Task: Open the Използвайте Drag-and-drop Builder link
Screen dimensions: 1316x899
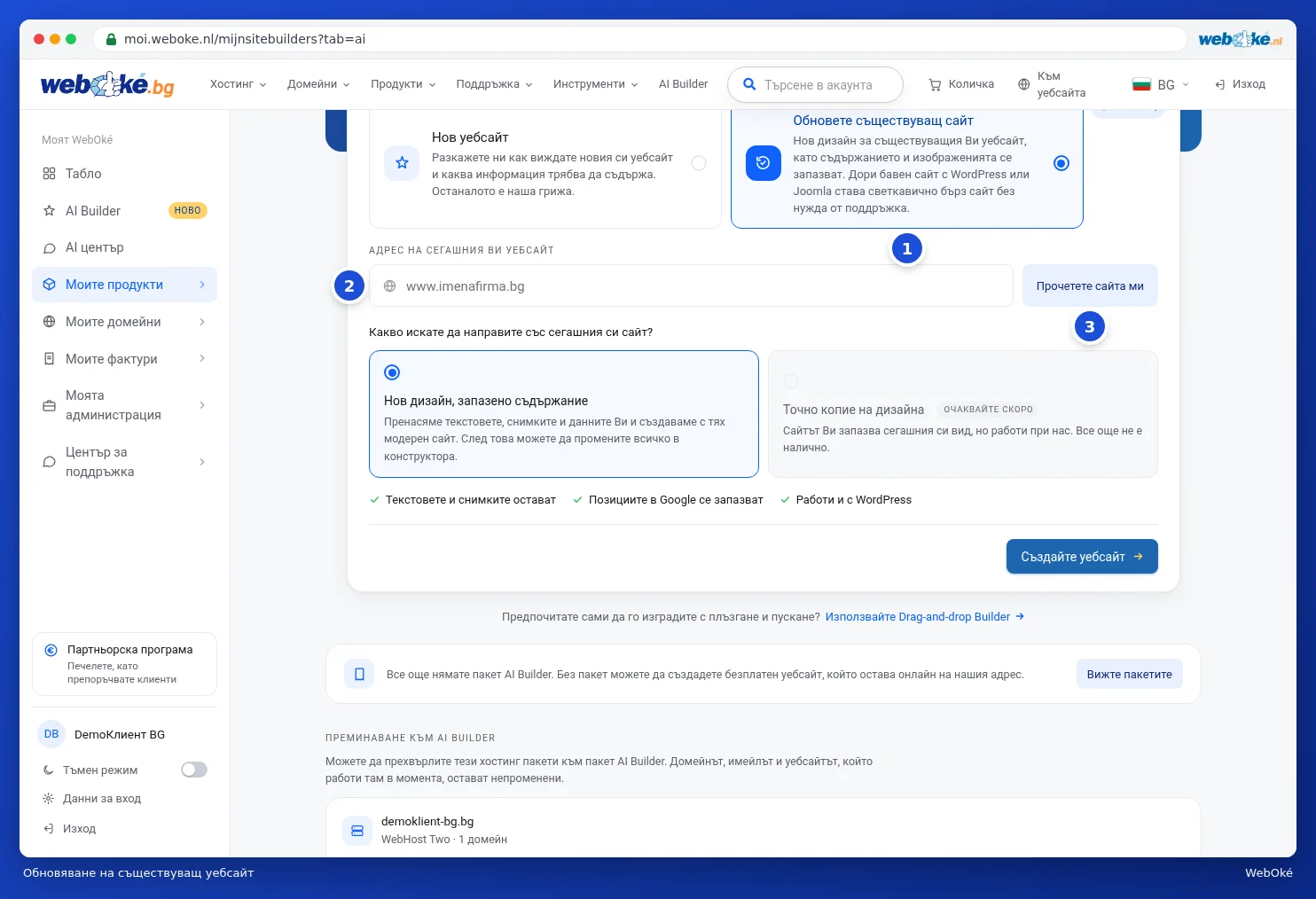Action: click(925, 617)
